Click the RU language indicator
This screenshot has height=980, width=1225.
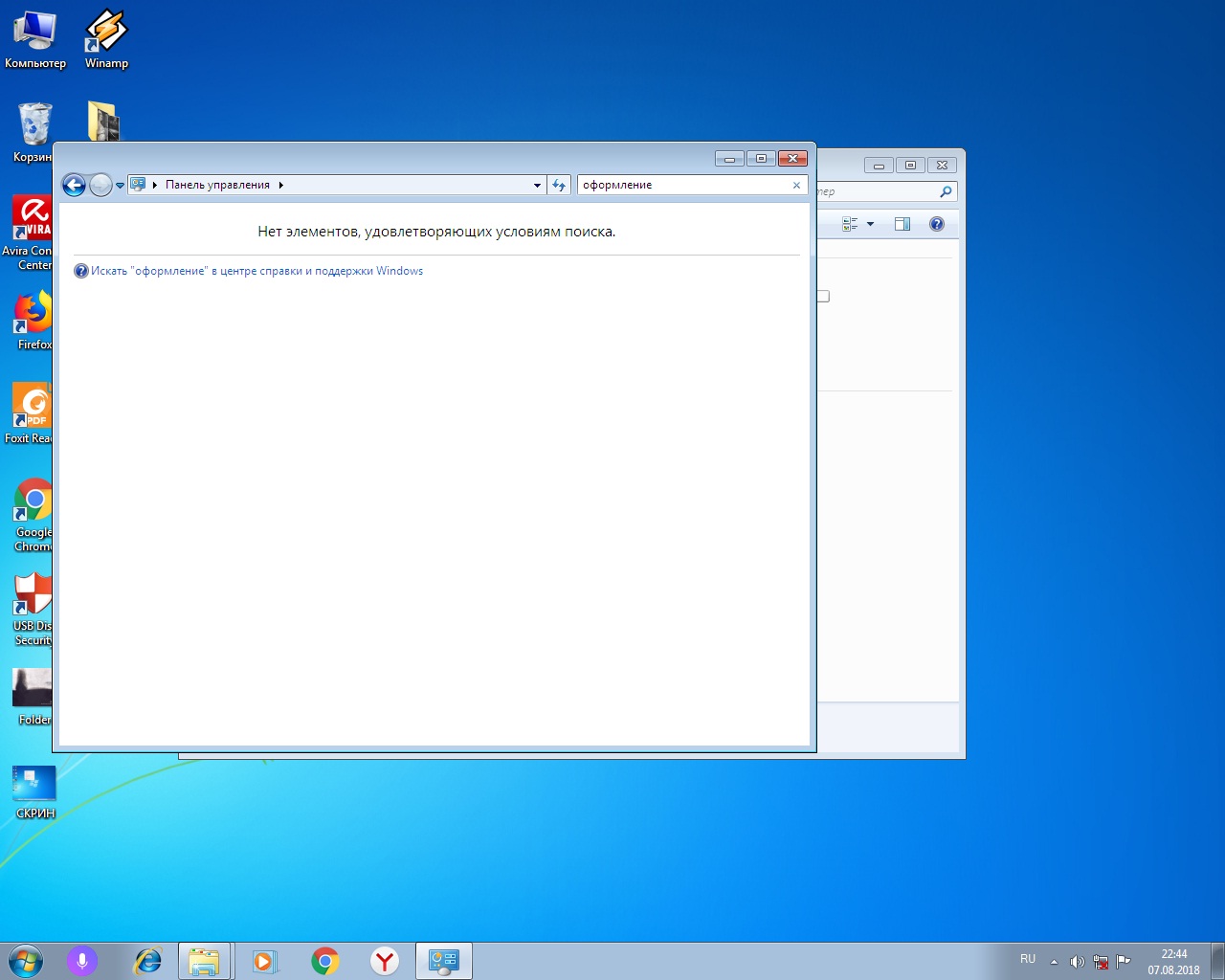[1028, 959]
